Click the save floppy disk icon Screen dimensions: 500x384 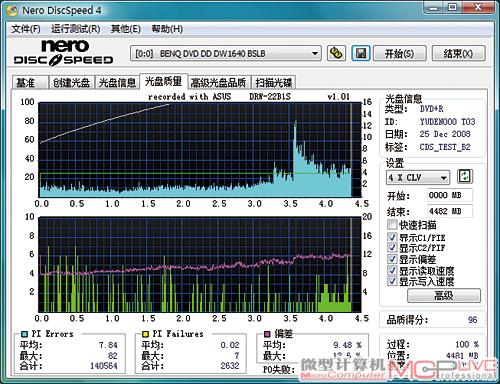361,53
